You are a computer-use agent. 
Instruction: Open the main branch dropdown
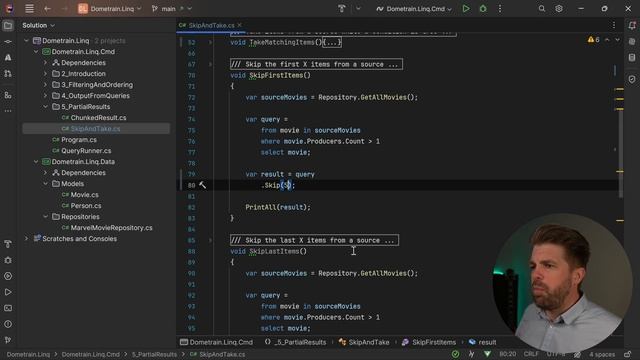(x=171, y=9)
